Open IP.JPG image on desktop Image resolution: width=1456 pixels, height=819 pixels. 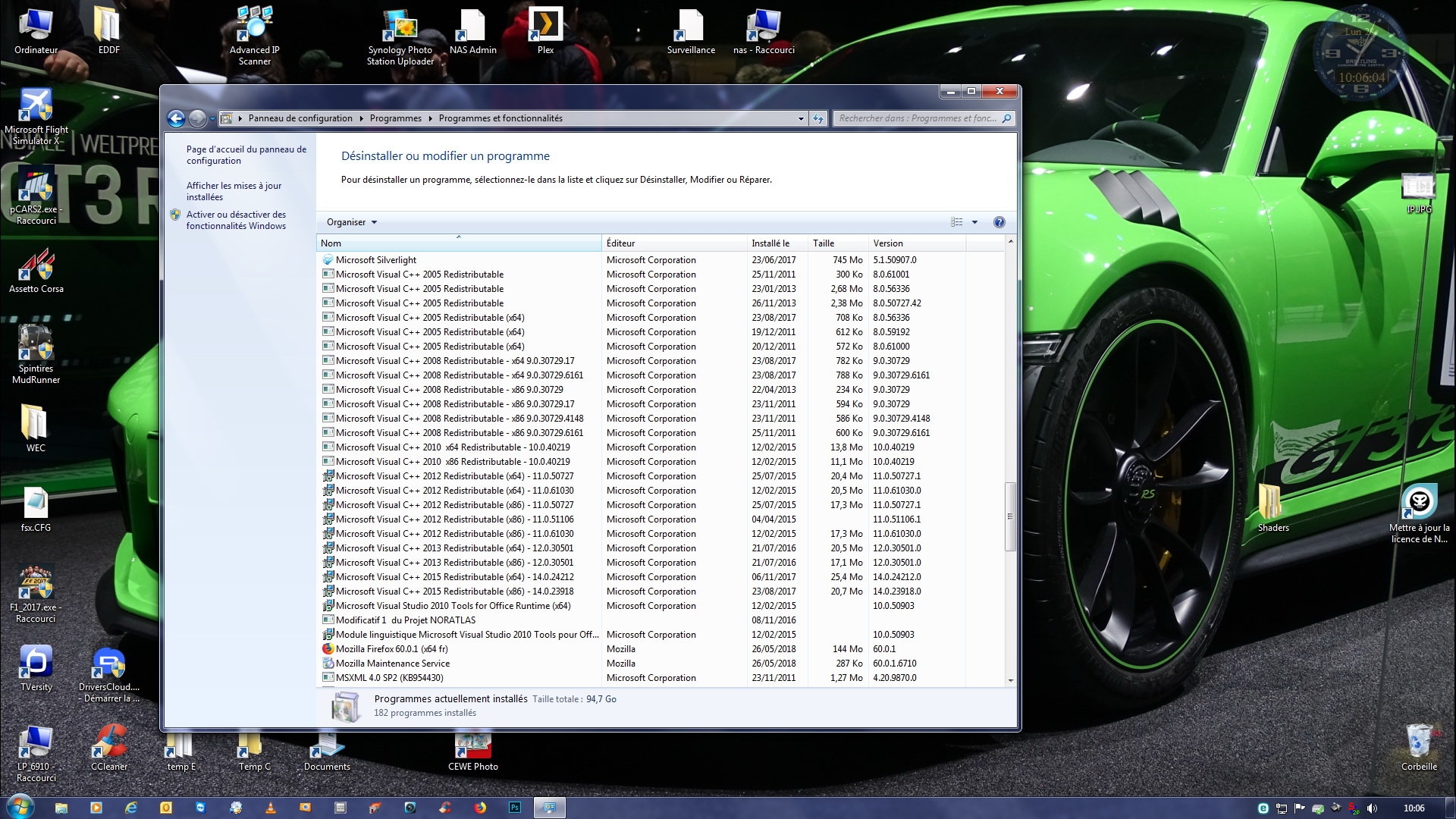pos(1419,193)
